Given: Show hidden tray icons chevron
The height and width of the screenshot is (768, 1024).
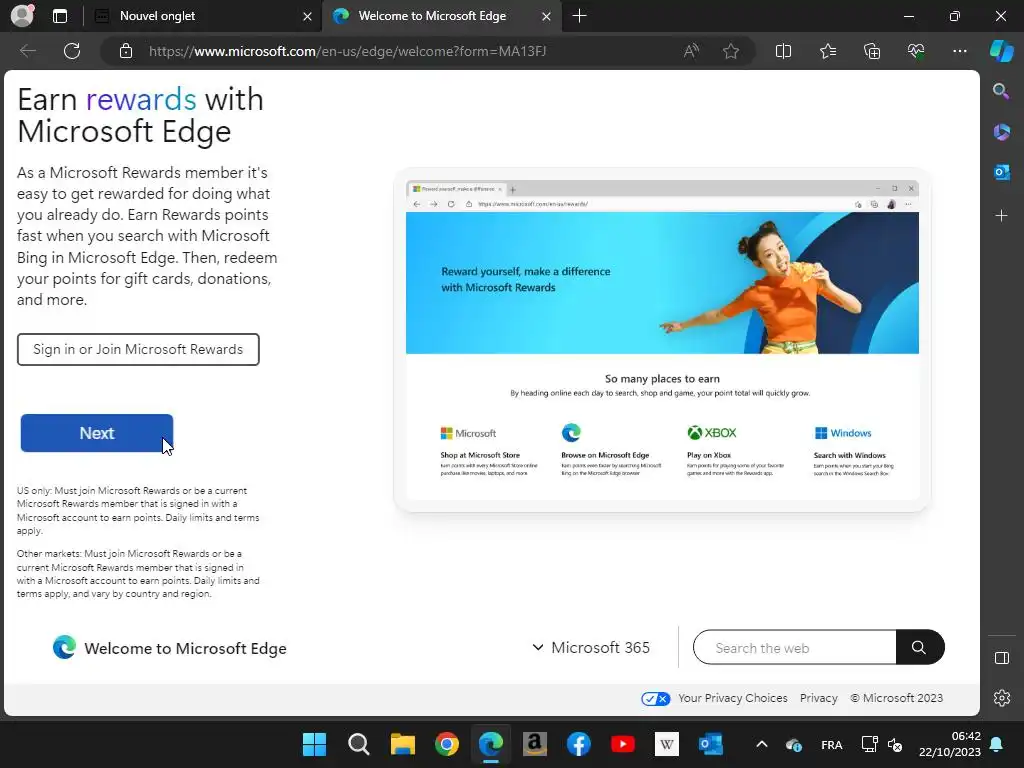Looking at the screenshot, I should tap(761, 744).
